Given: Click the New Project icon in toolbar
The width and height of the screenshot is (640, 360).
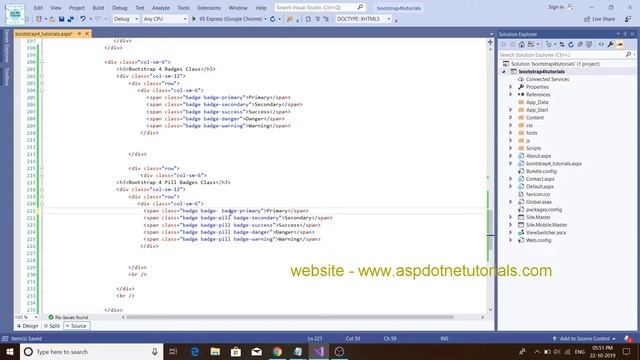Looking at the screenshot, I should [39, 19].
